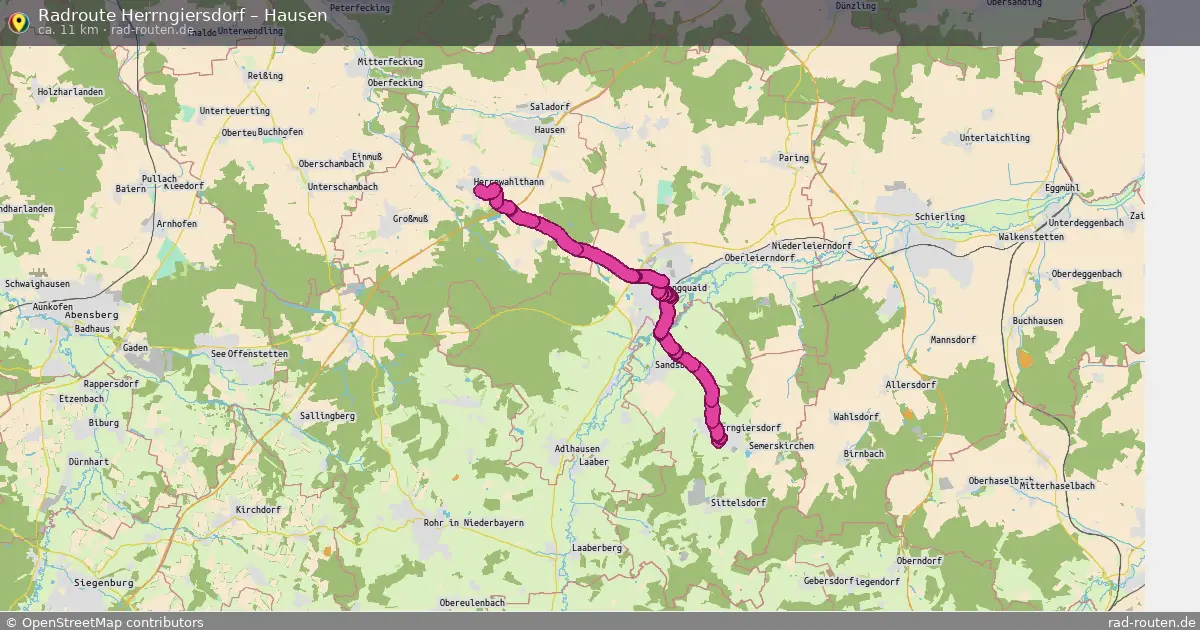Click the Unterdeggenbach map label

(x=1086, y=223)
